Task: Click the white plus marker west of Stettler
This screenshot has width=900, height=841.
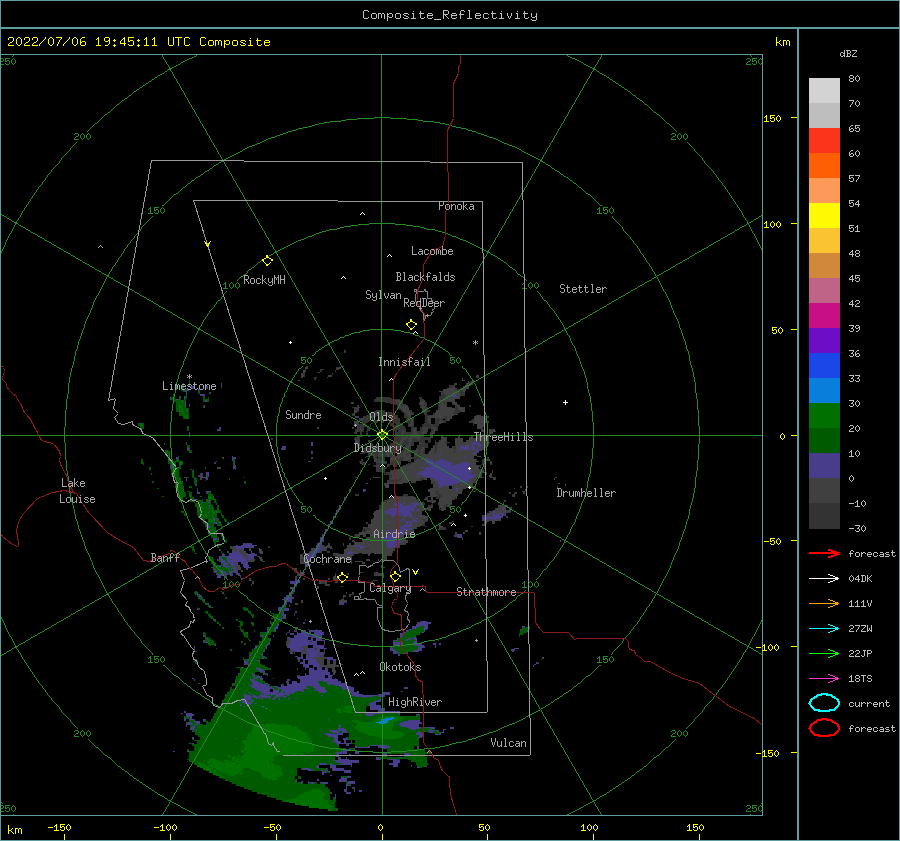Action: [565, 402]
